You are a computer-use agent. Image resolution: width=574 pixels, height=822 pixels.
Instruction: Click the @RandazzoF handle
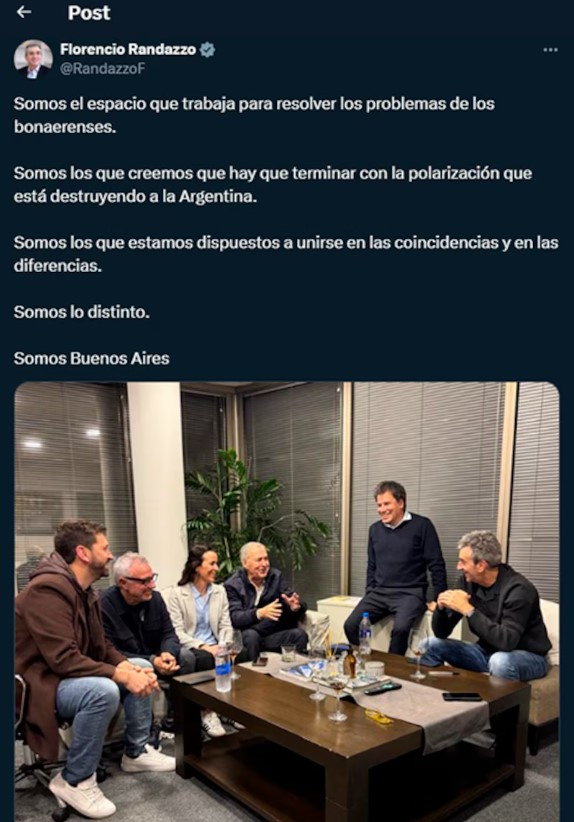click(x=102, y=69)
